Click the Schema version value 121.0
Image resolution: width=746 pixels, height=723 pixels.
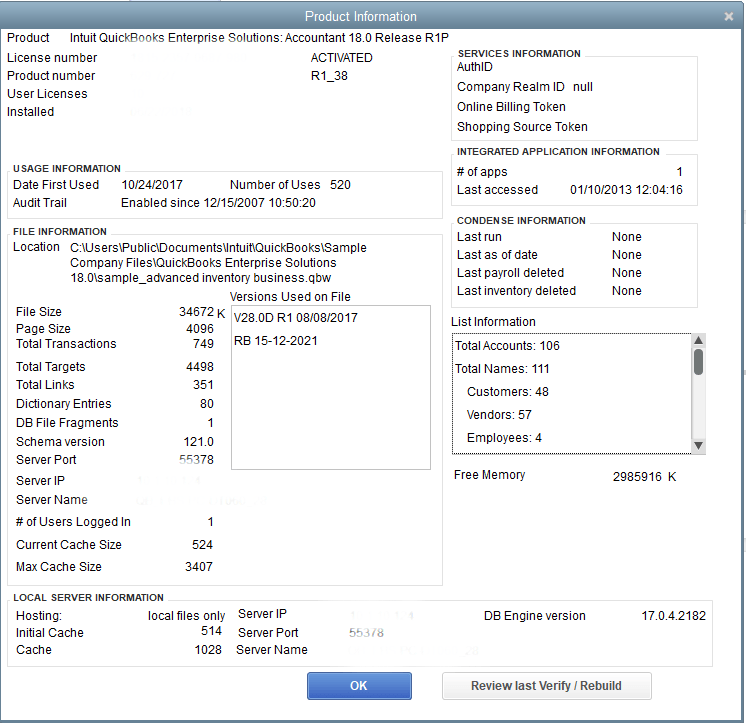(198, 441)
